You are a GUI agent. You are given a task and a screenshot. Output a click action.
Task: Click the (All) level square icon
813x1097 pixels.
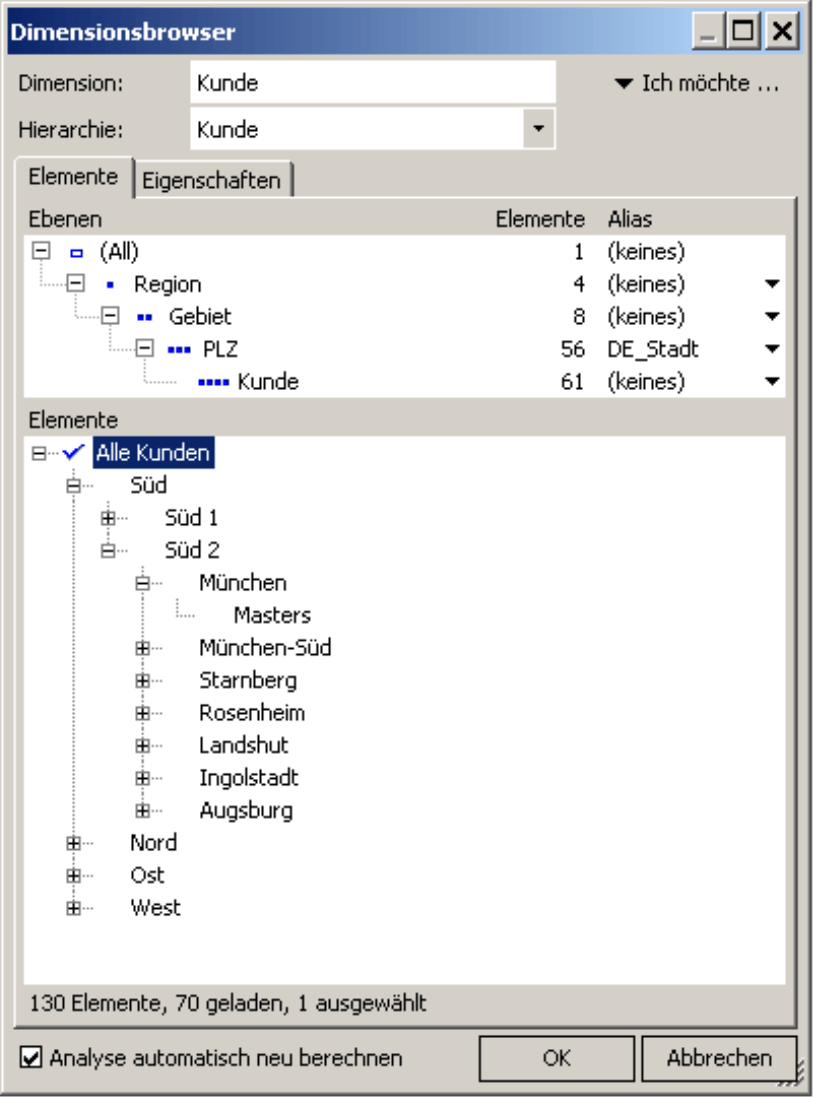76,253
